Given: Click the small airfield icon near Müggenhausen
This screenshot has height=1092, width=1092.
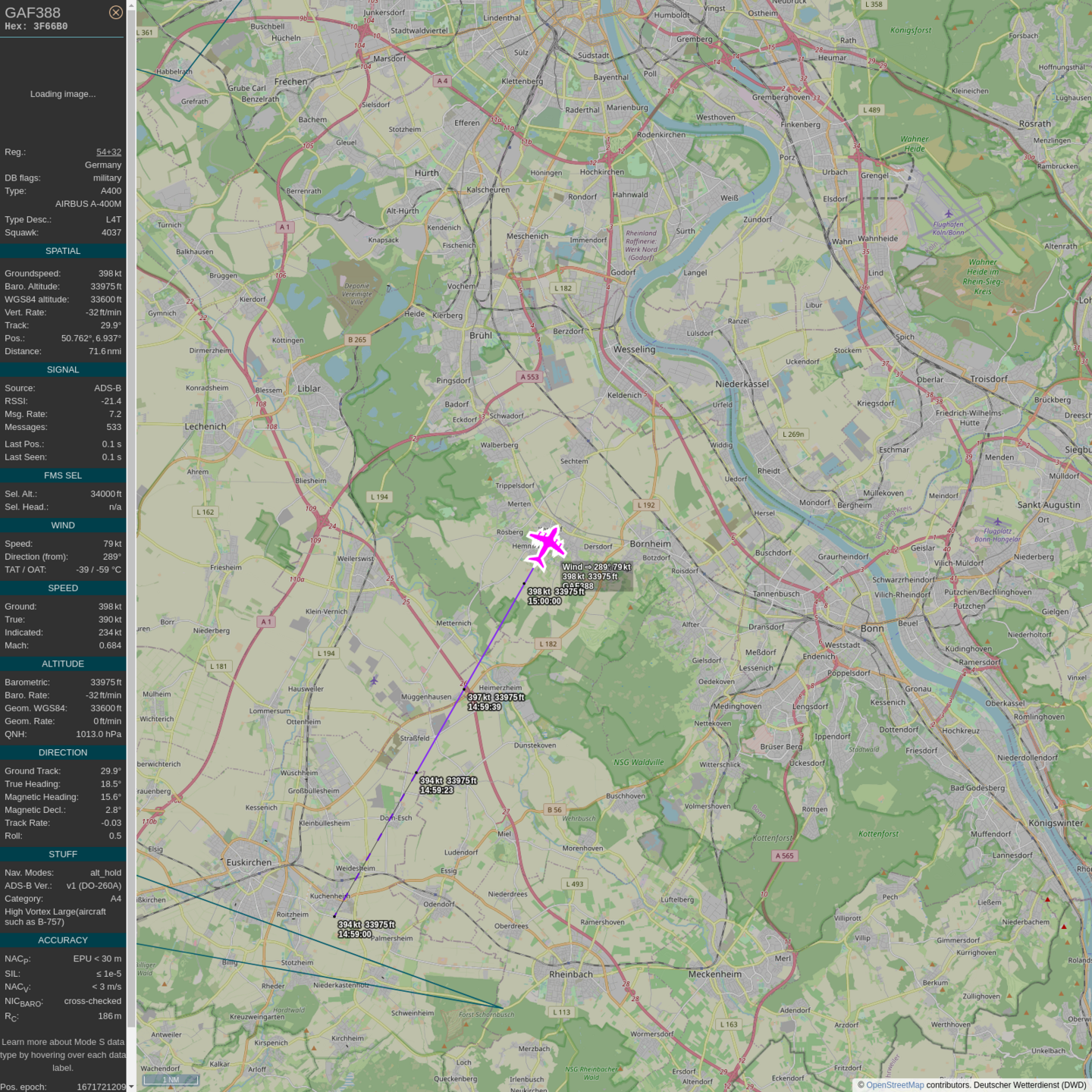Looking at the screenshot, I should click(374, 681).
